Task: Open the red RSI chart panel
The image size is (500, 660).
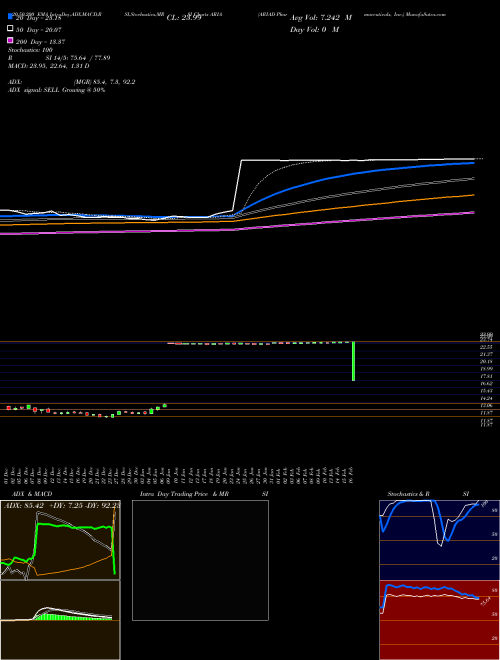Action: pos(439,620)
